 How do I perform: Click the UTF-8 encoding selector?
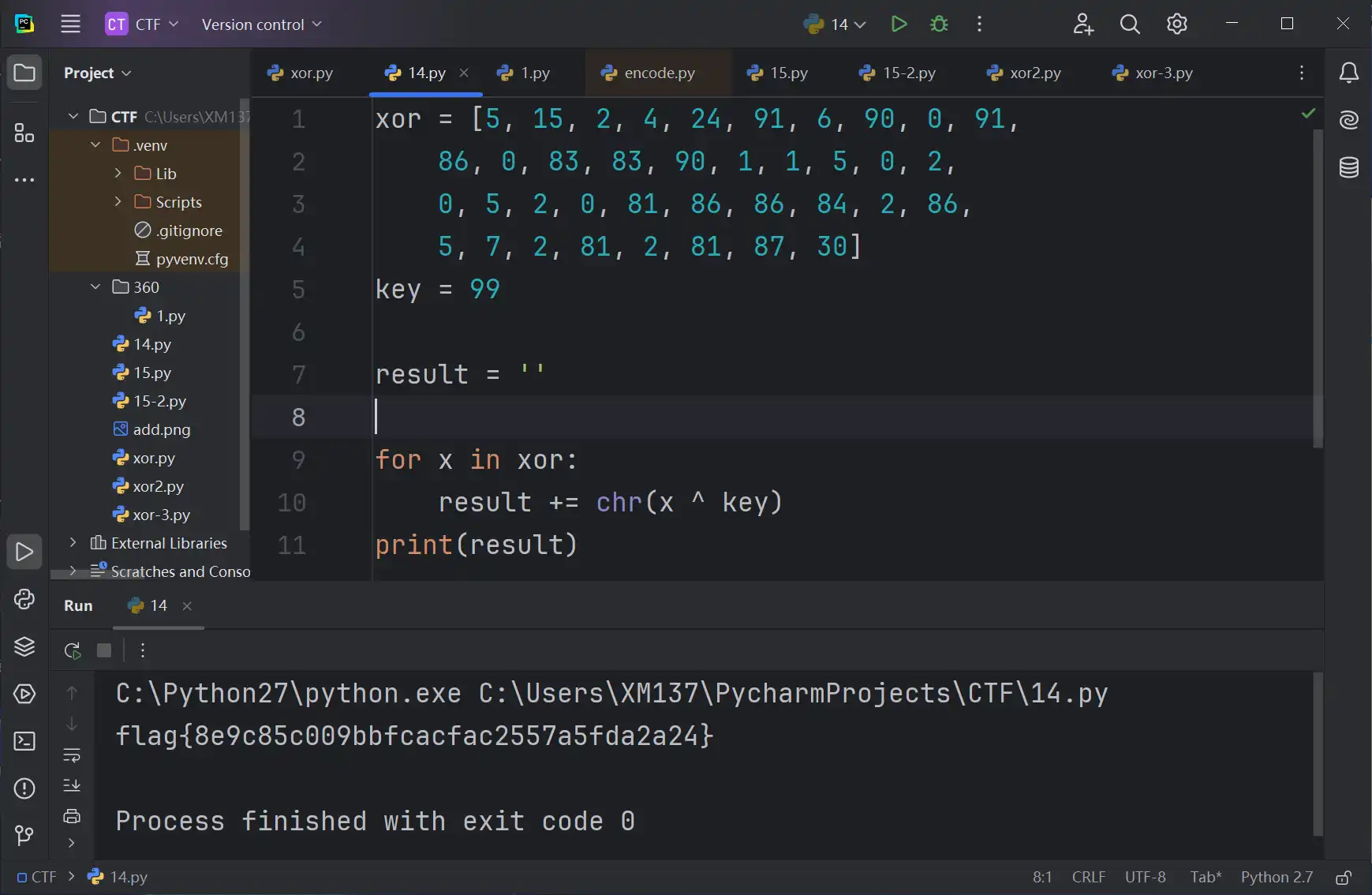(1145, 878)
